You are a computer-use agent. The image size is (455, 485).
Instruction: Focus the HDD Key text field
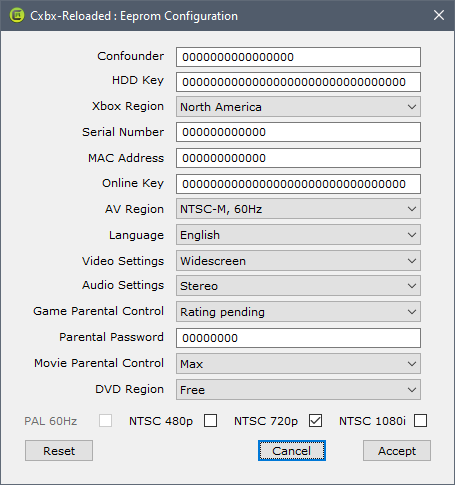click(298, 82)
